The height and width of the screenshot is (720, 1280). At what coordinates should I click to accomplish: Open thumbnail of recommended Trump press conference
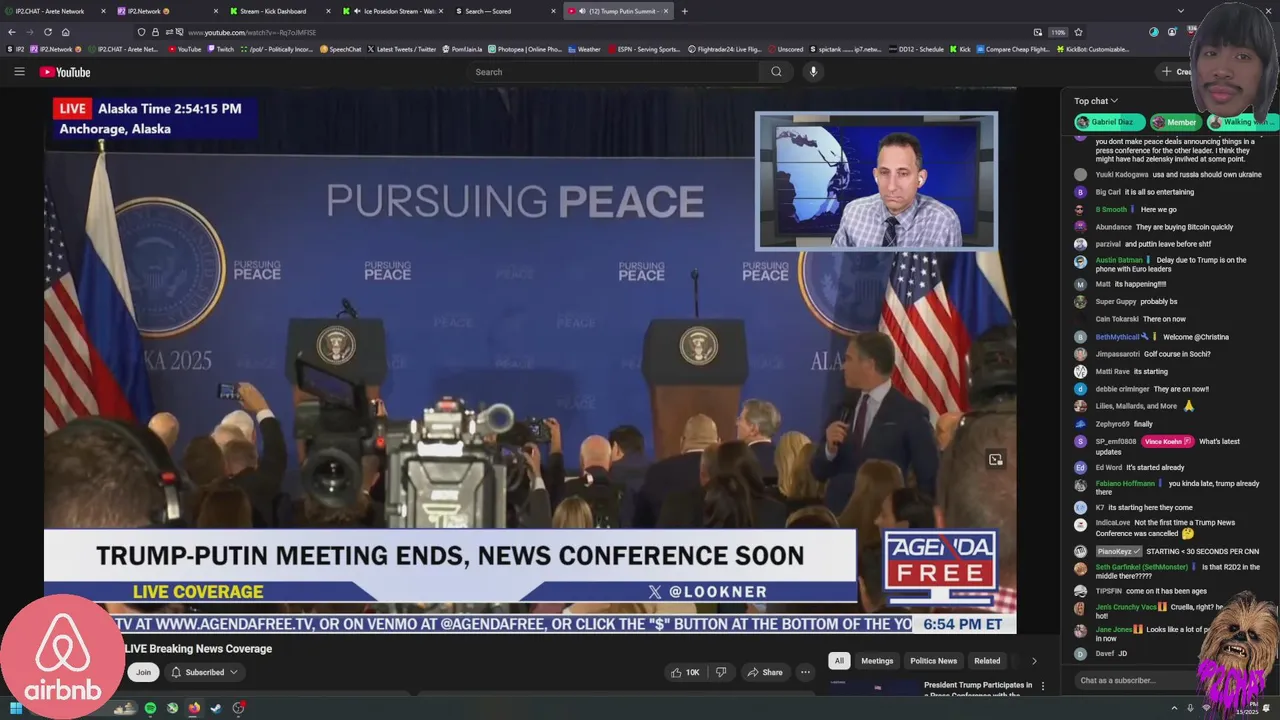click(875, 688)
